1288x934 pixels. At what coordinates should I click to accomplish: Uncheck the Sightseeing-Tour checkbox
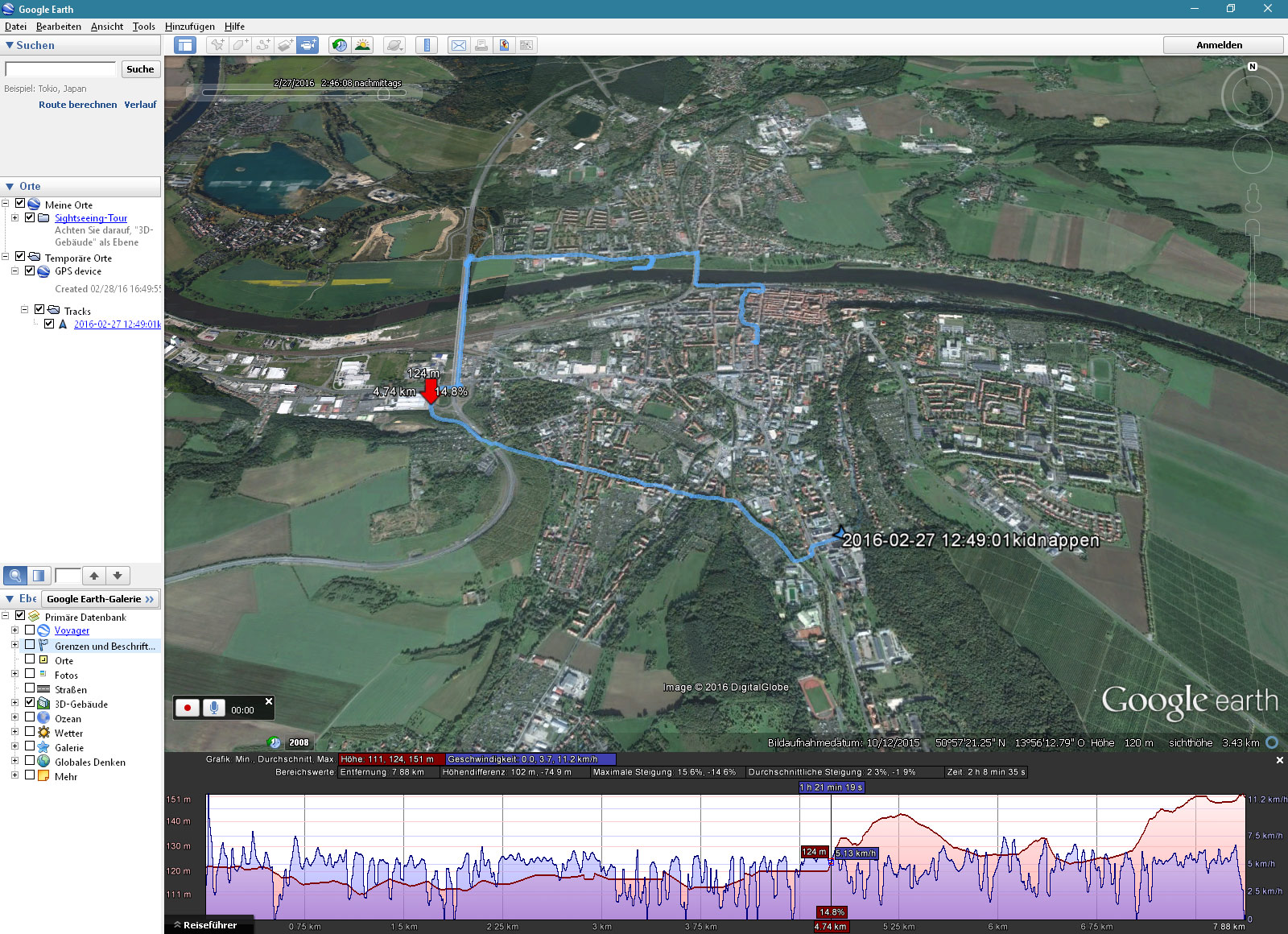point(31,217)
